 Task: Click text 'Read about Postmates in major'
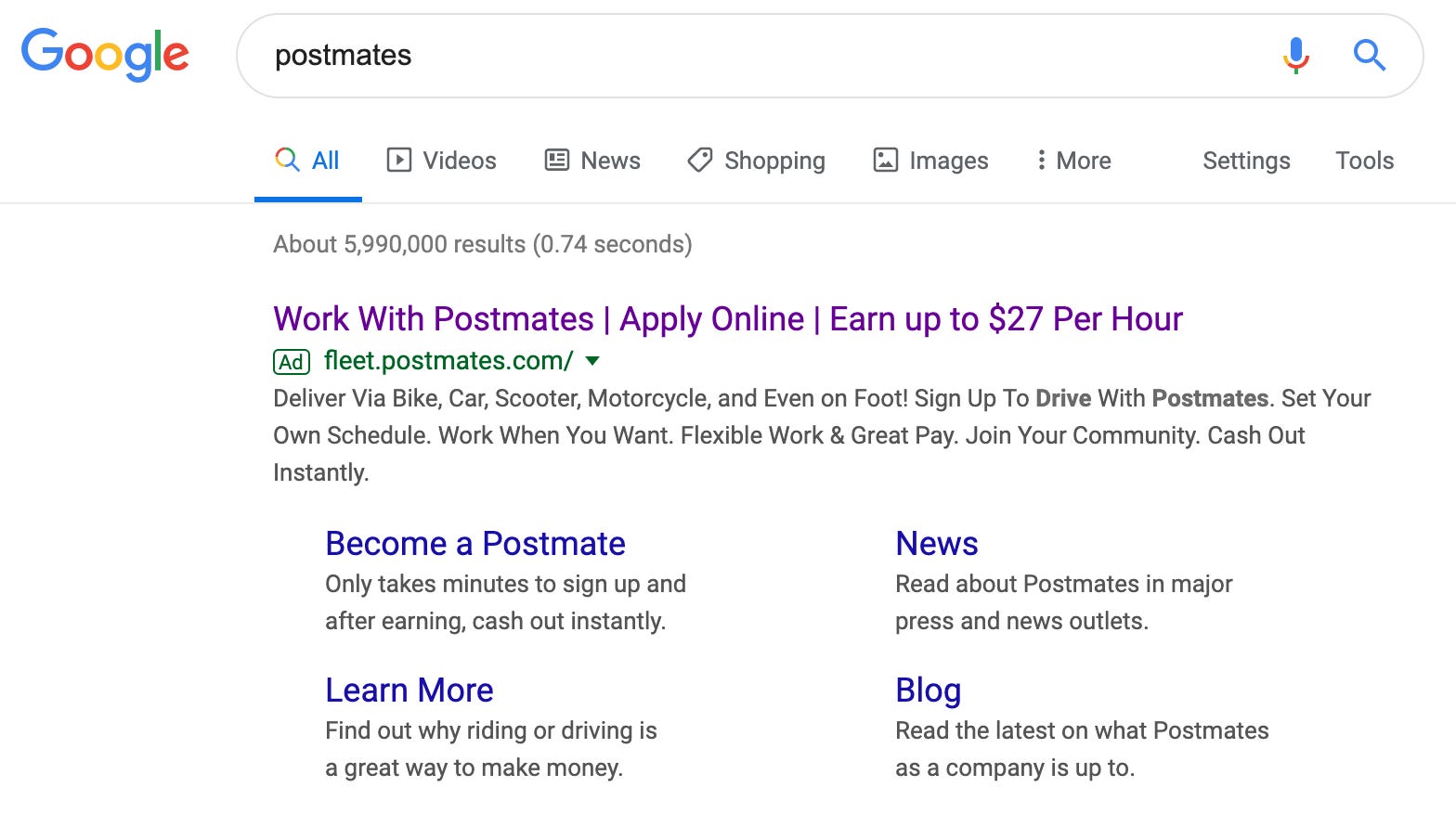coord(1063,584)
